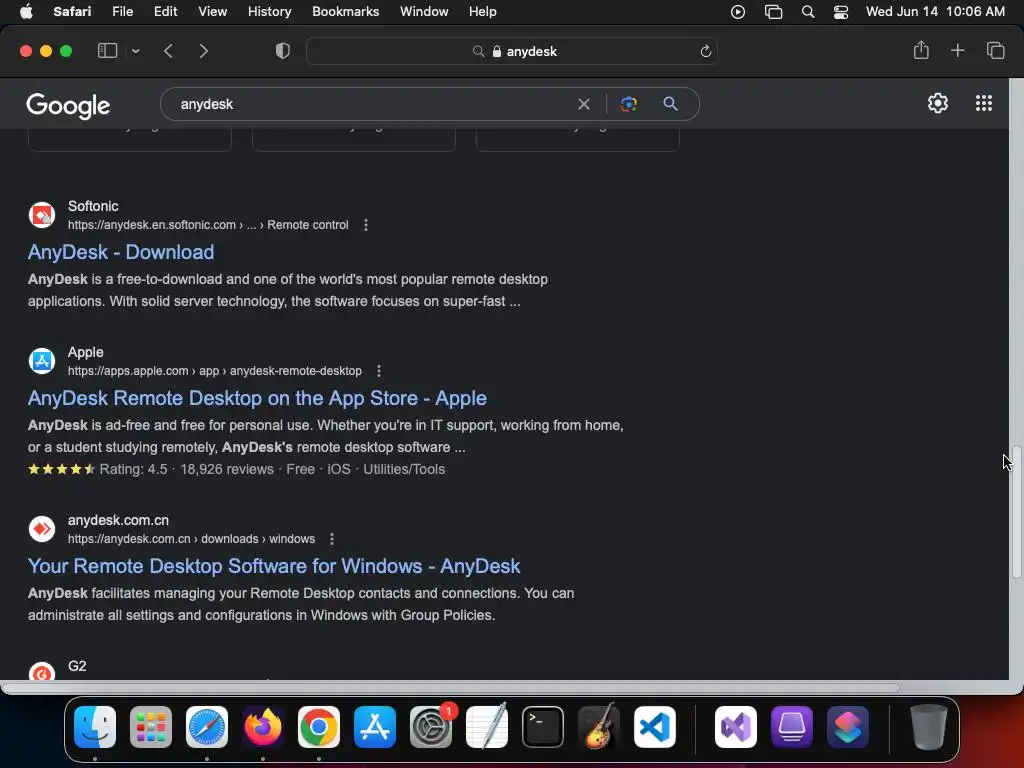Click the Safari address bar showing anydesk
Image resolution: width=1024 pixels, height=768 pixels.
pyautogui.click(x=511, y=51)
